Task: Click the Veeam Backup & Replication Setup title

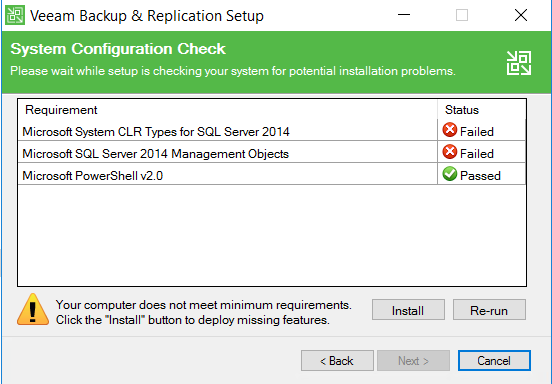Action: [147, 16]
